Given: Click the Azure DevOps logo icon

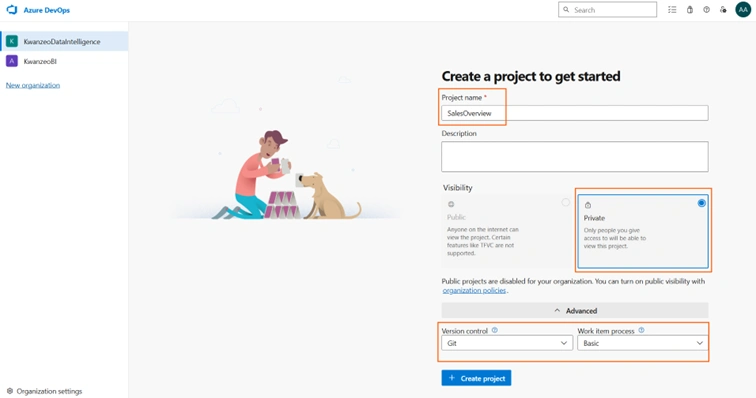Looking at the screenshot, I should tap(12, 10).
